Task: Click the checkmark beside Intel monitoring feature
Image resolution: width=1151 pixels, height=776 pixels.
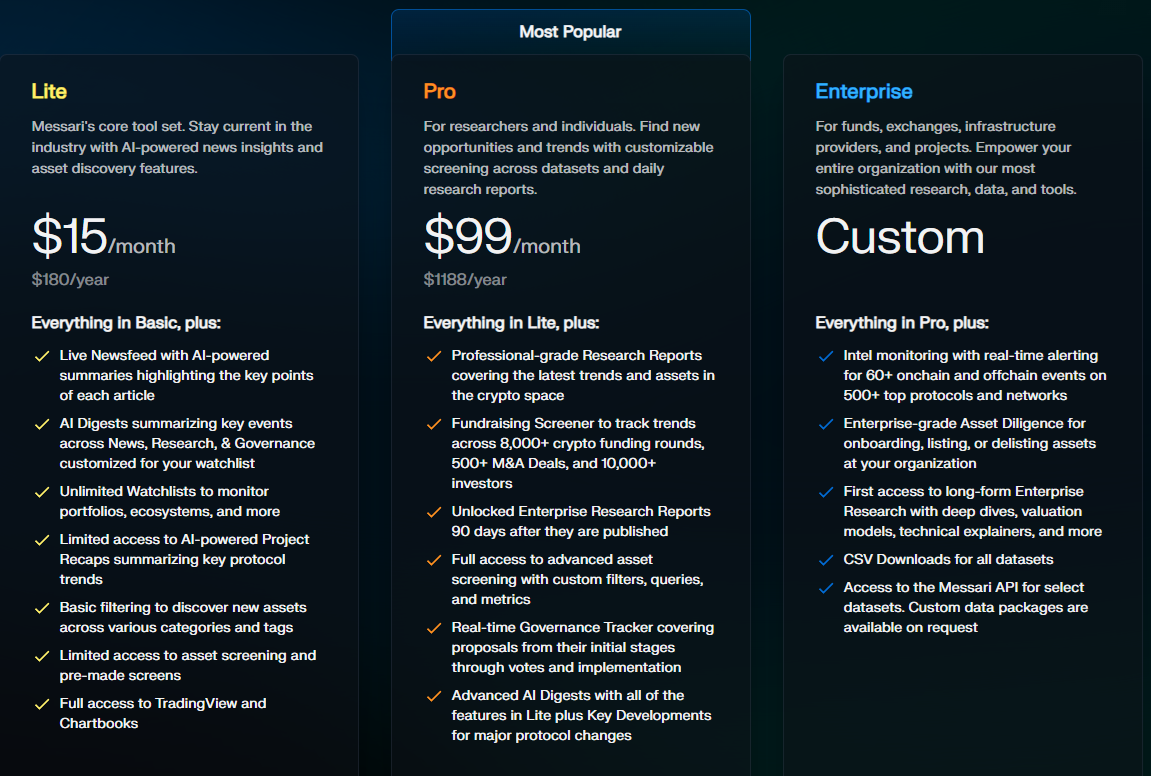Action: coord(825,356)
